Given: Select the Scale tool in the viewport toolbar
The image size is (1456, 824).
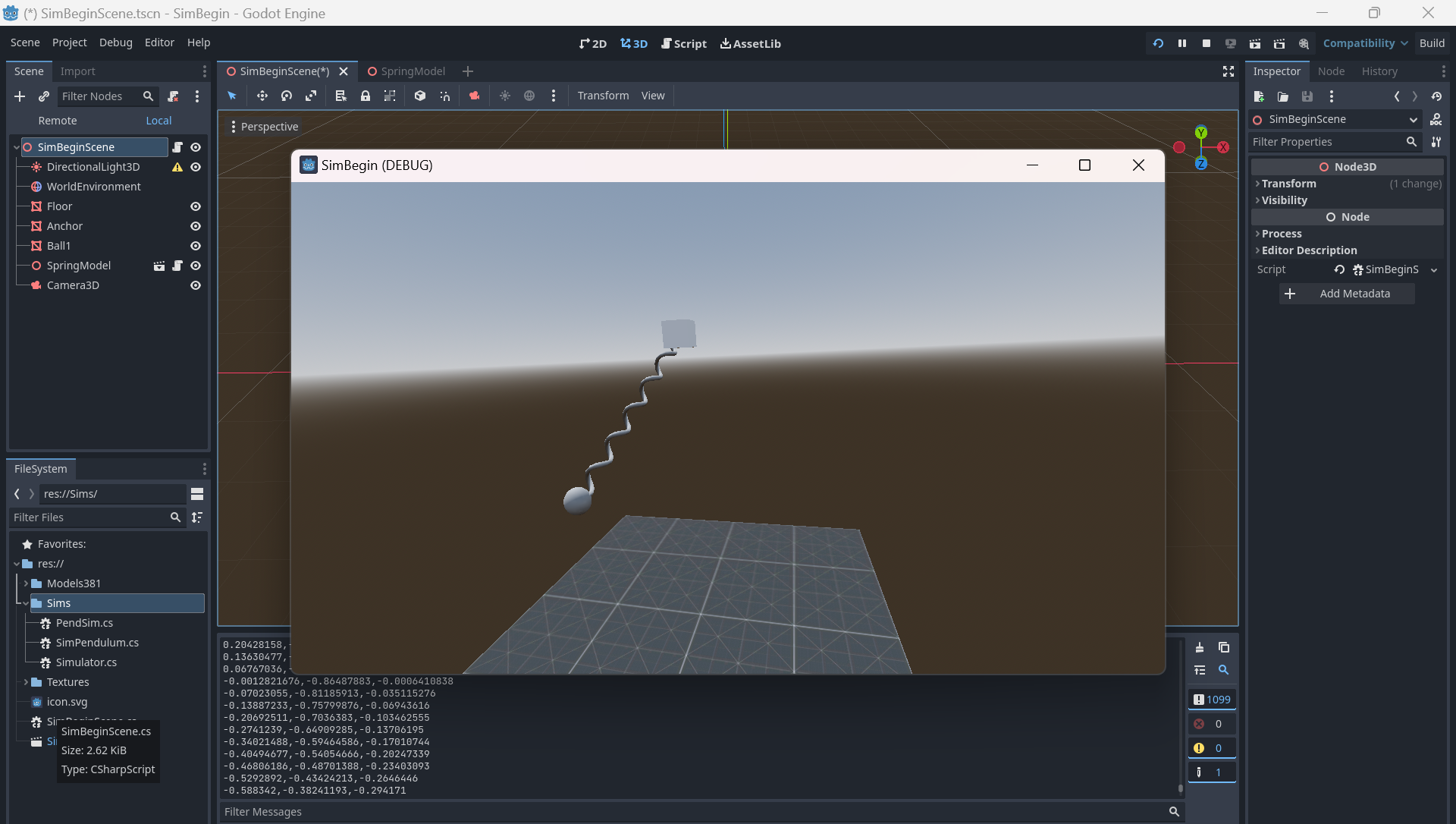Looking at the screenshot, I should tap(311, 96).
